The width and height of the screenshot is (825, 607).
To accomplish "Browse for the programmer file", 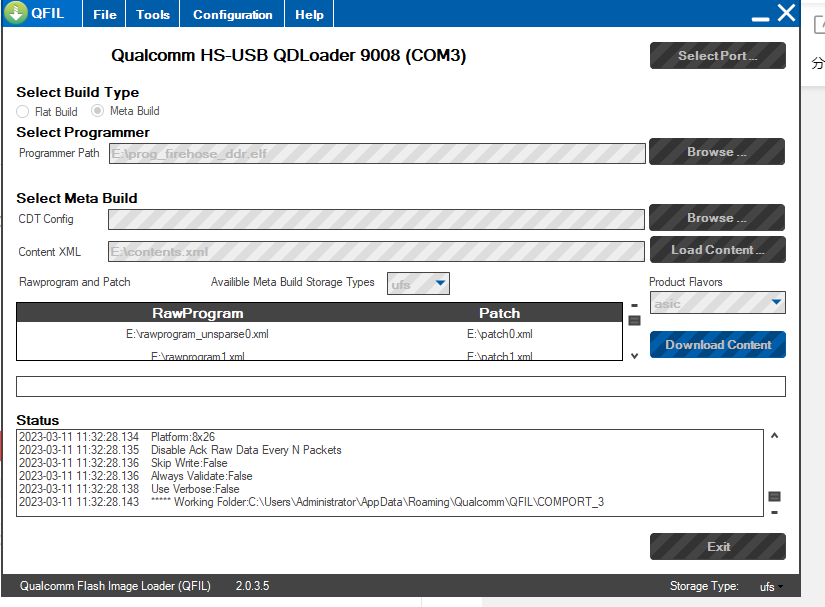I will 717,151.
